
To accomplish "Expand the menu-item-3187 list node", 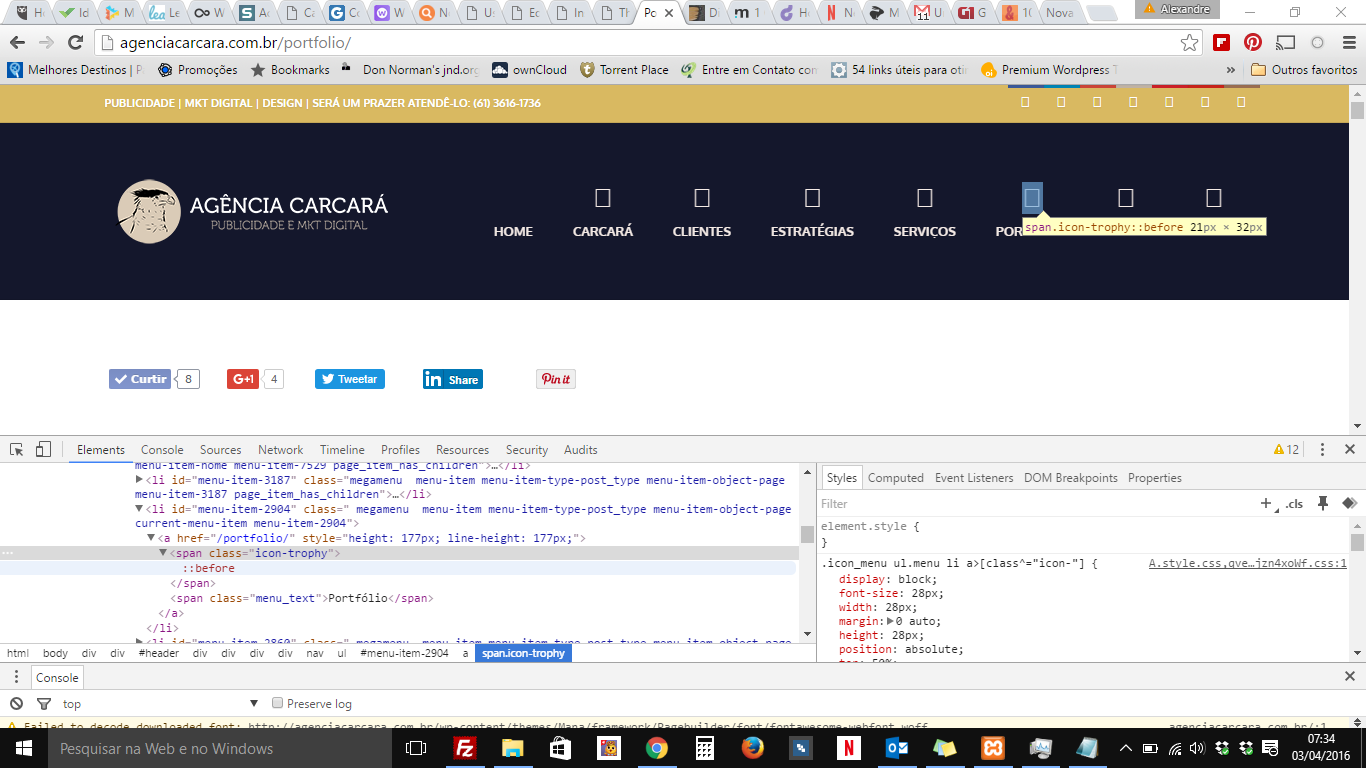I will point(139,480).
